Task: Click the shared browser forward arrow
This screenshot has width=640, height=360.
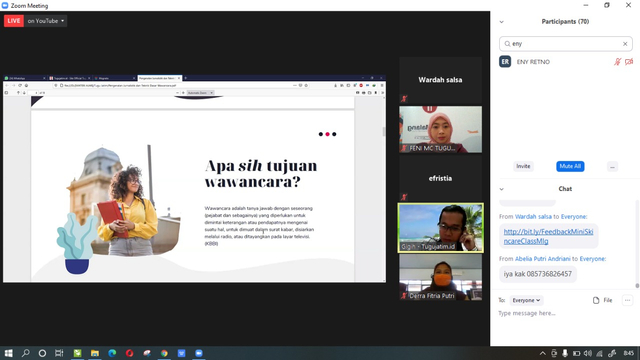Action: tap(13, 85)
